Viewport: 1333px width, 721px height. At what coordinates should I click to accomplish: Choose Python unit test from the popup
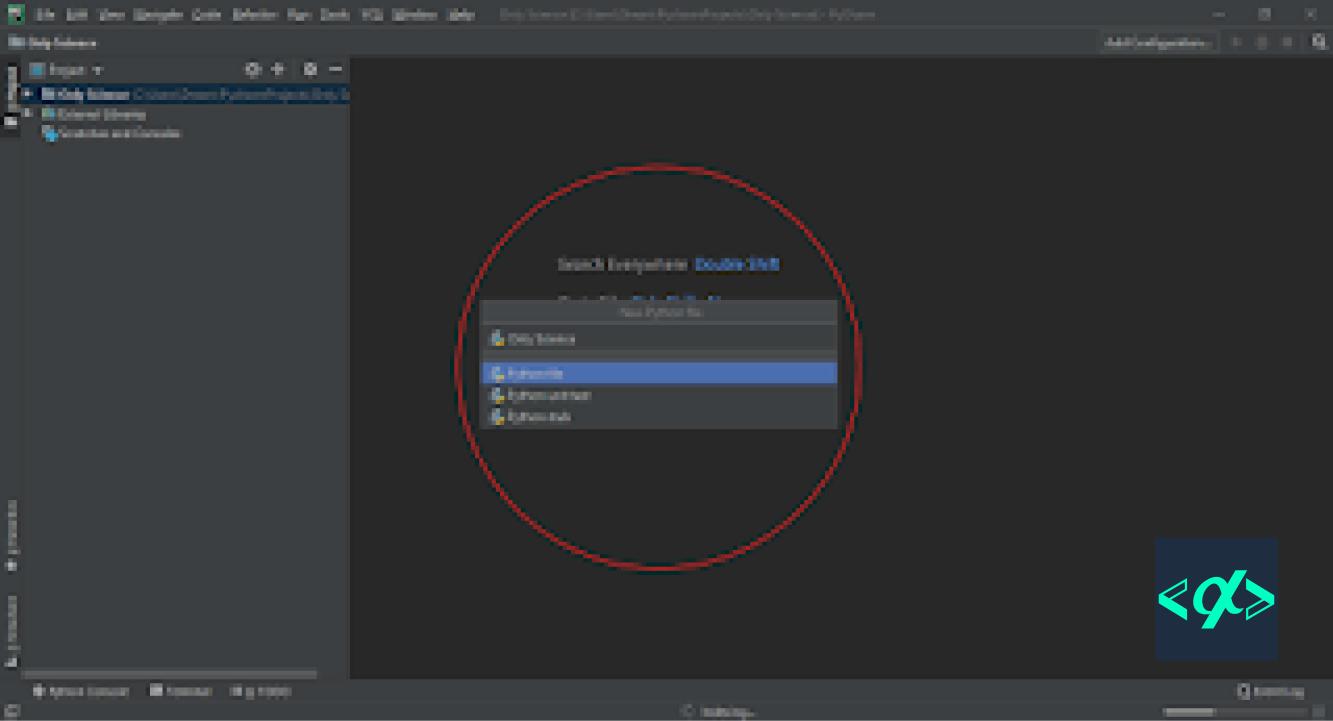tap(549, 394)
